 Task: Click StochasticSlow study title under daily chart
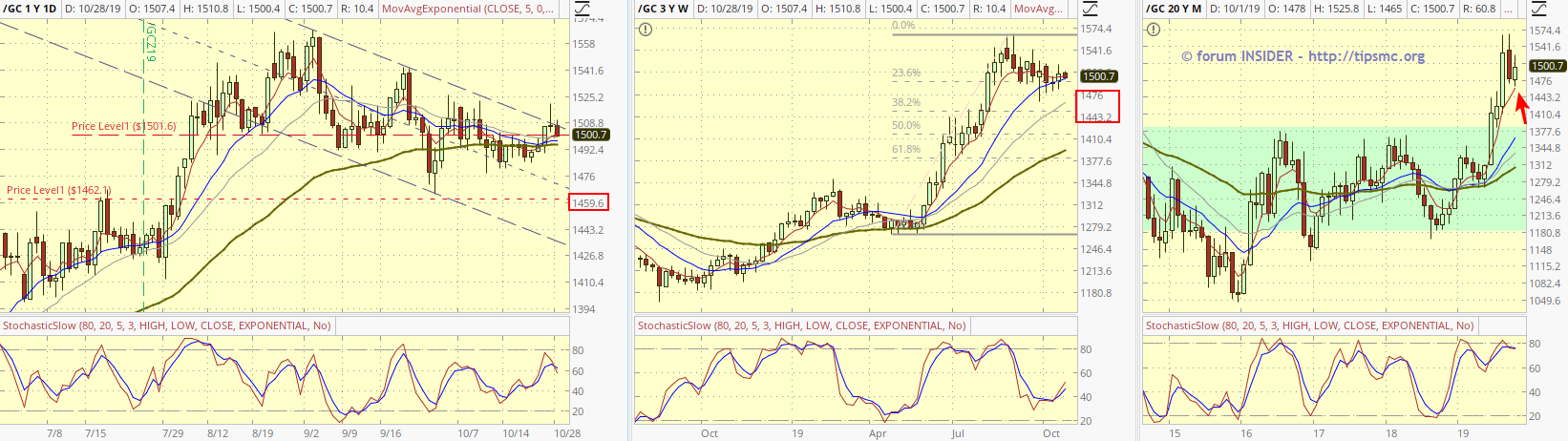[x=166, y=325]
